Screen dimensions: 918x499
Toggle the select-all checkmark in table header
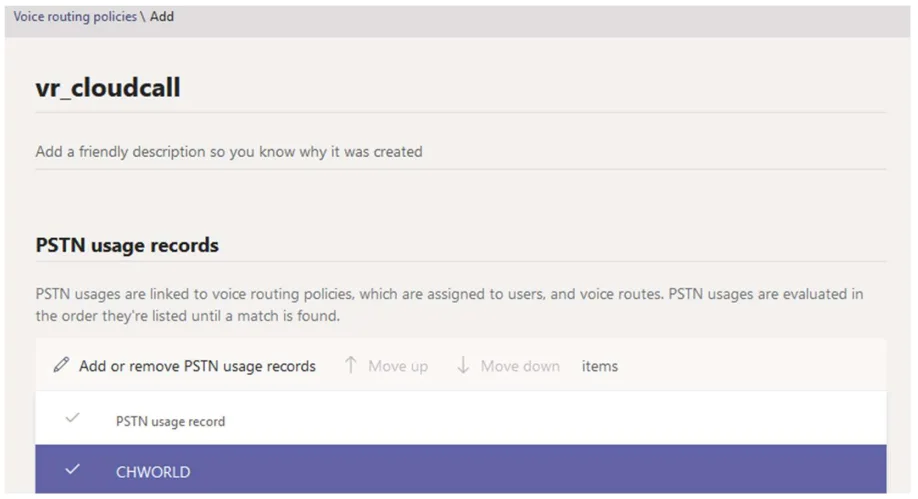[72, 420]
